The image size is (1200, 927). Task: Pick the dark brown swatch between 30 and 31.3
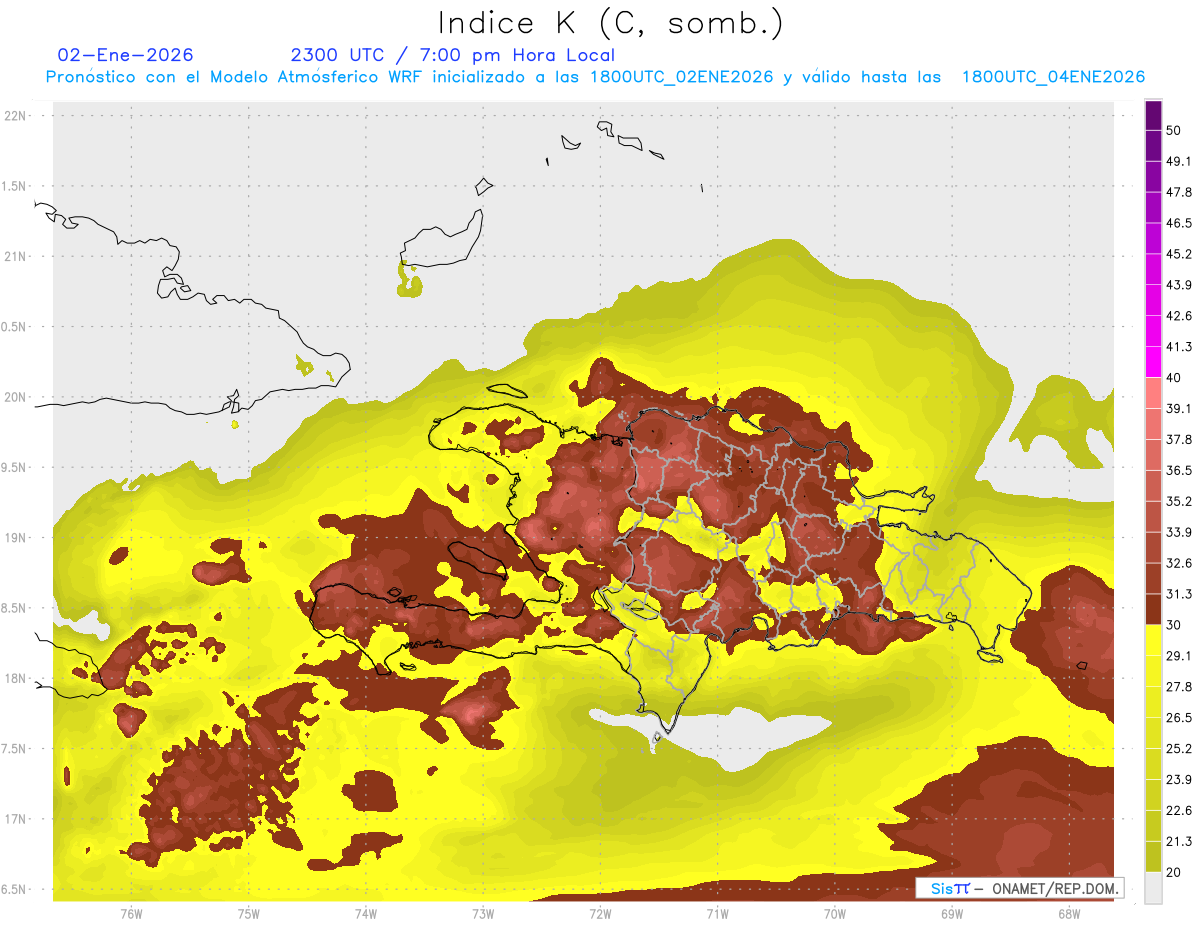[x=1153, y=610]
